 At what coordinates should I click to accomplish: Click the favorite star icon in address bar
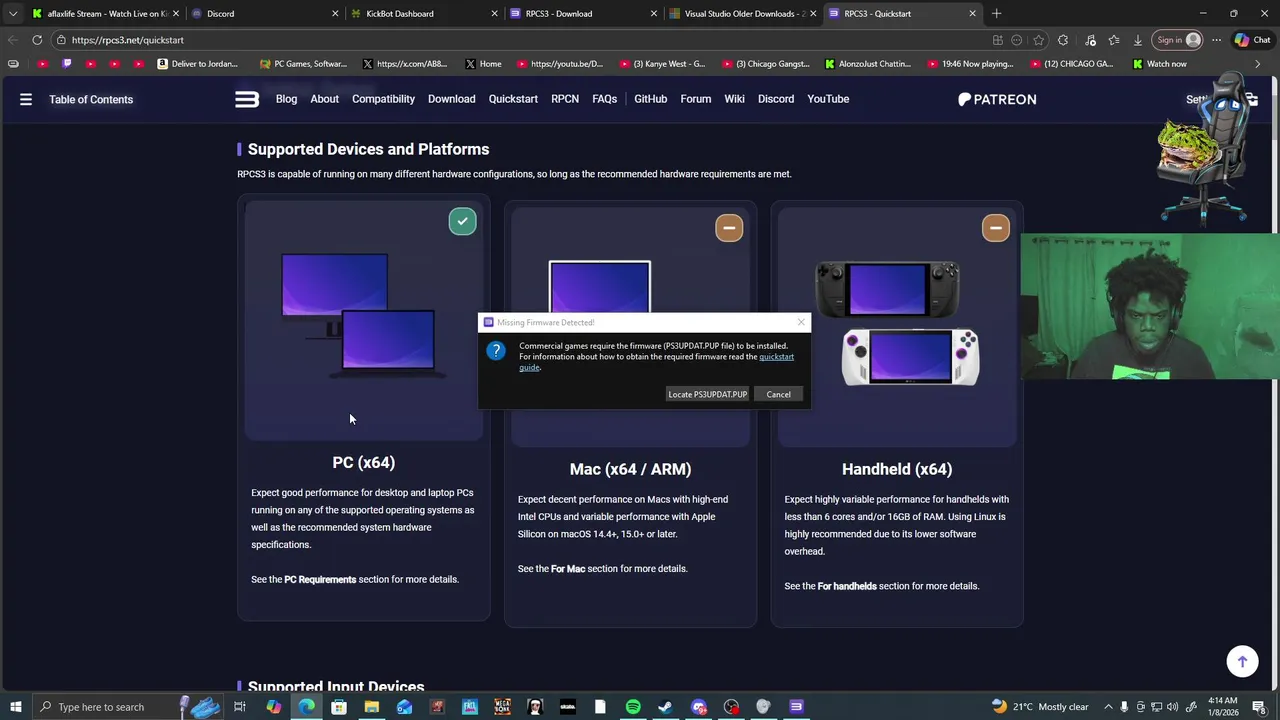point(1039,40)
